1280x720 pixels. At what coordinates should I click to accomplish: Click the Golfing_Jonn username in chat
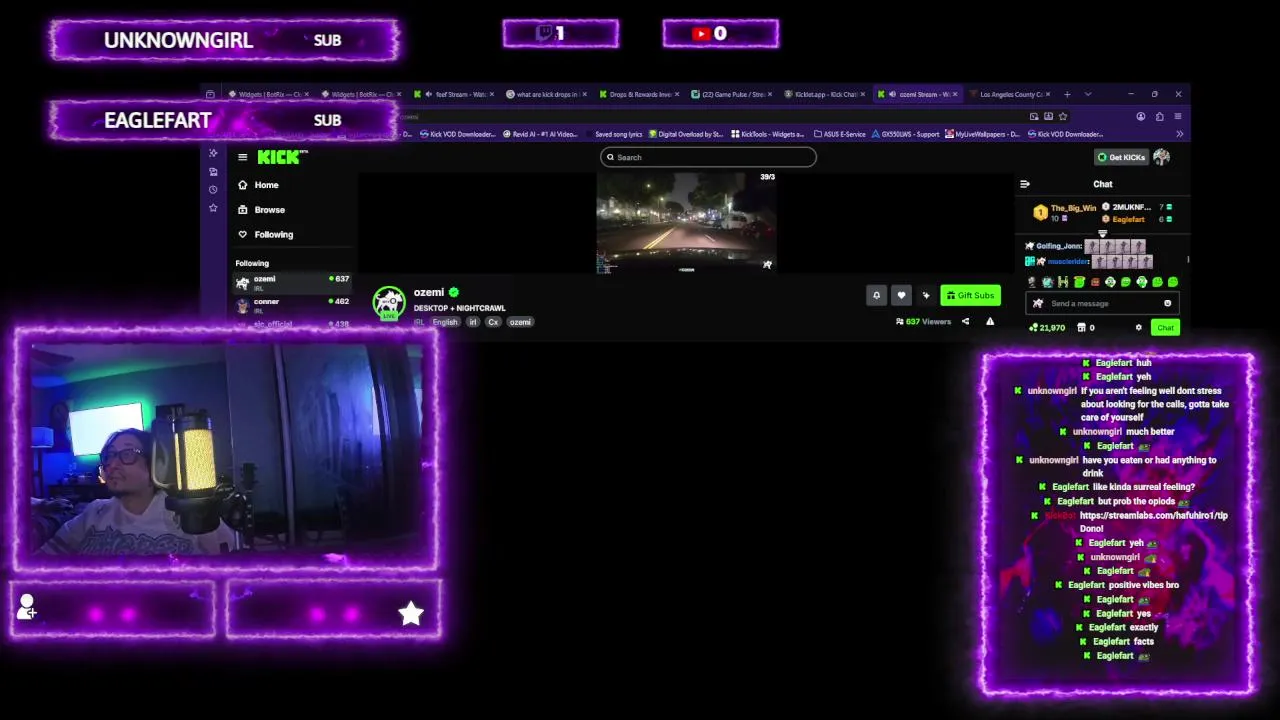[1059, 246]
